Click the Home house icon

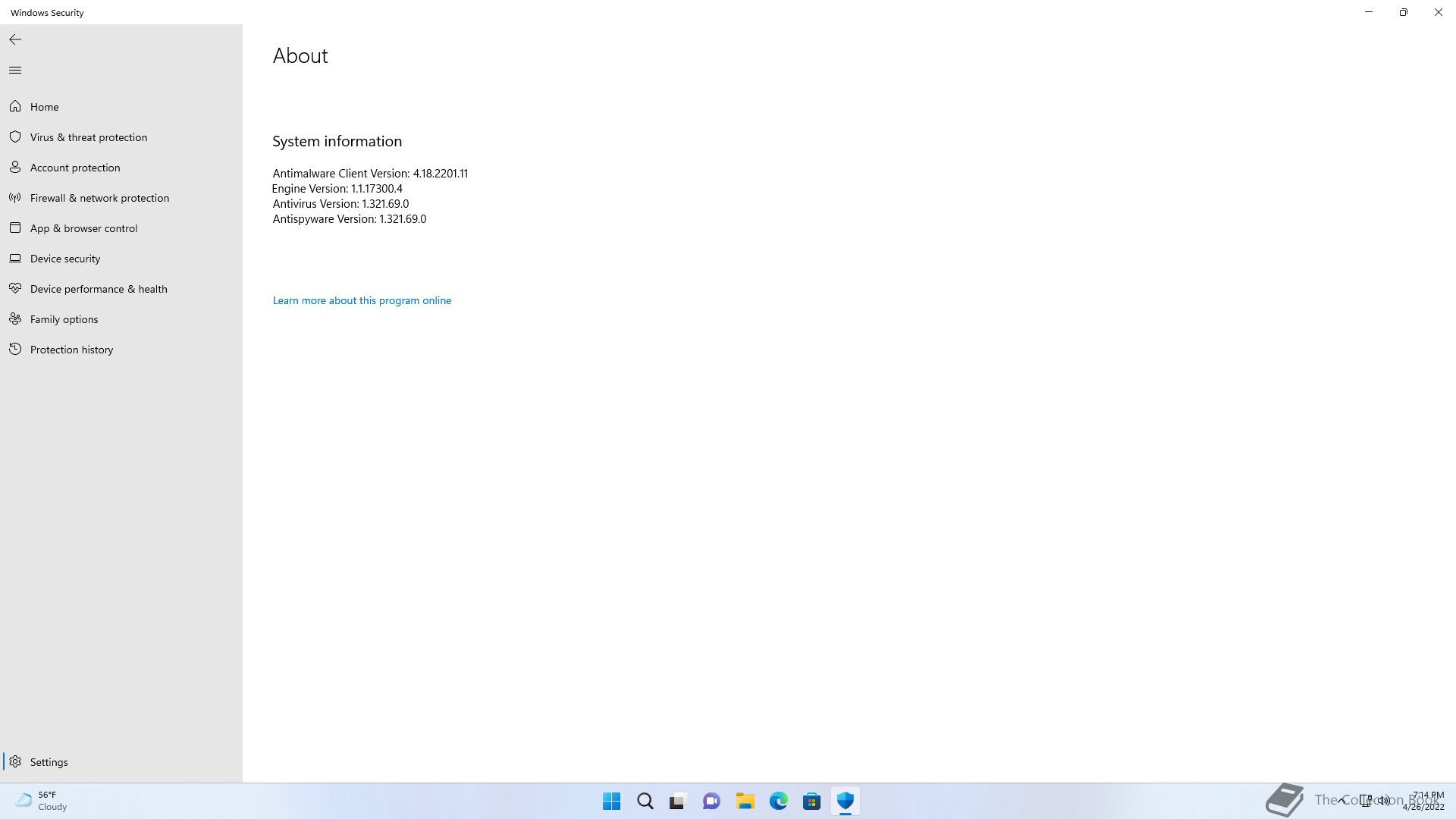tap(15, 107)
